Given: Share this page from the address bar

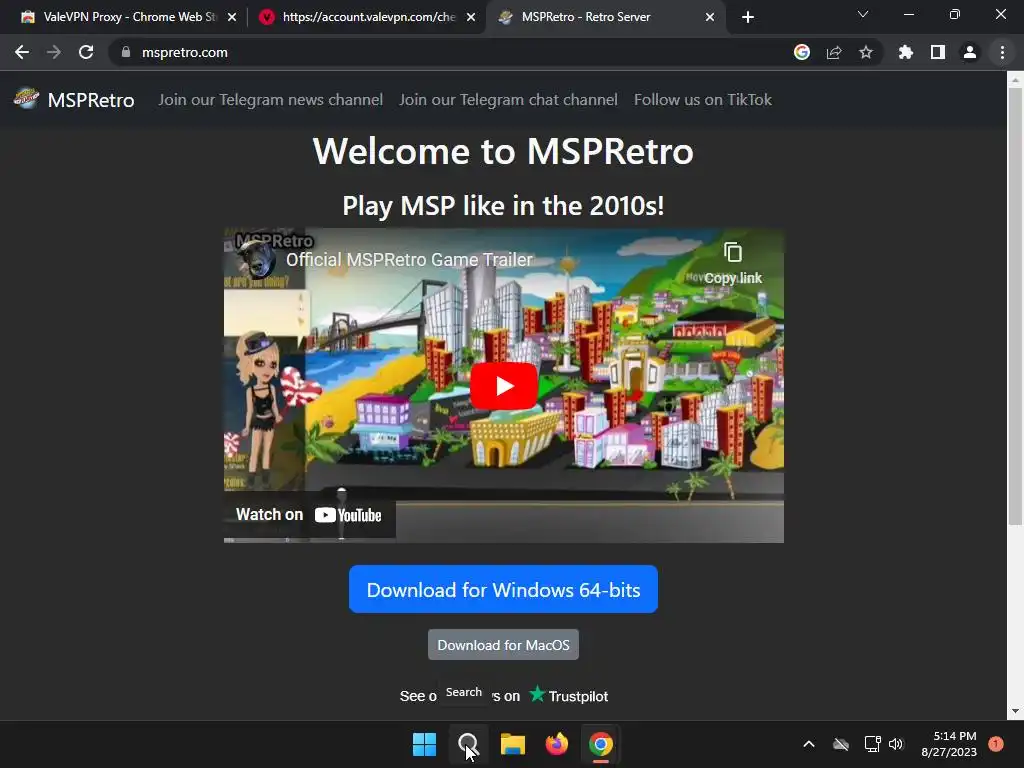Looking at the screenshot, I should tap(834, 52).
